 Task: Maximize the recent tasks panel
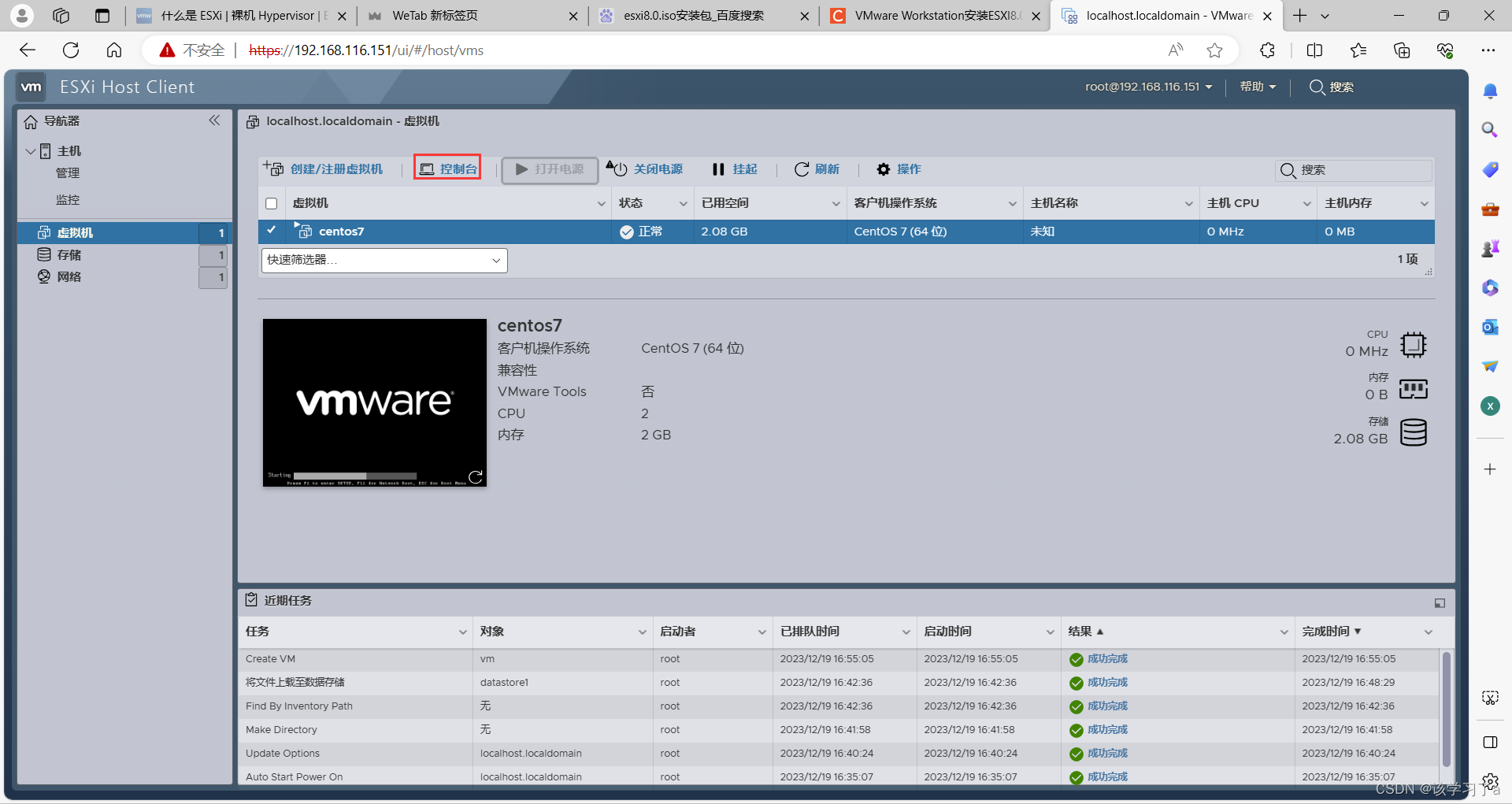(1440, 603)
